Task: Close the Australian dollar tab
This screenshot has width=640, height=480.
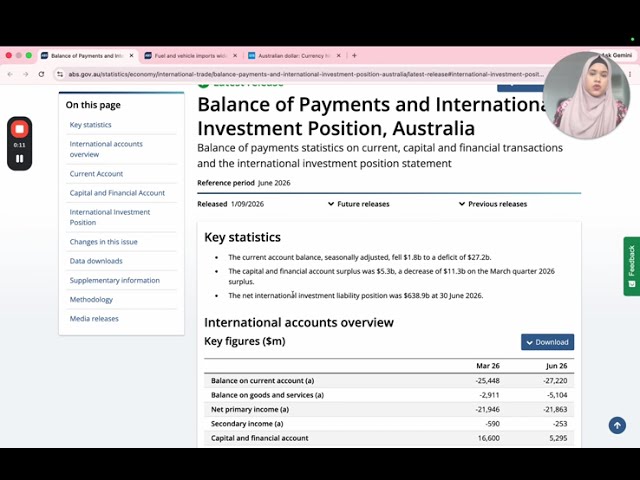Action: point(338,56)
